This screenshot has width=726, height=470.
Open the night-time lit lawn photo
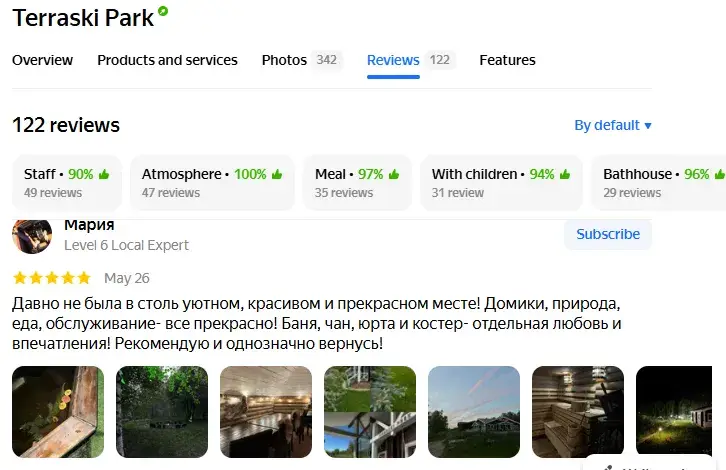click(x=674, y=412)
